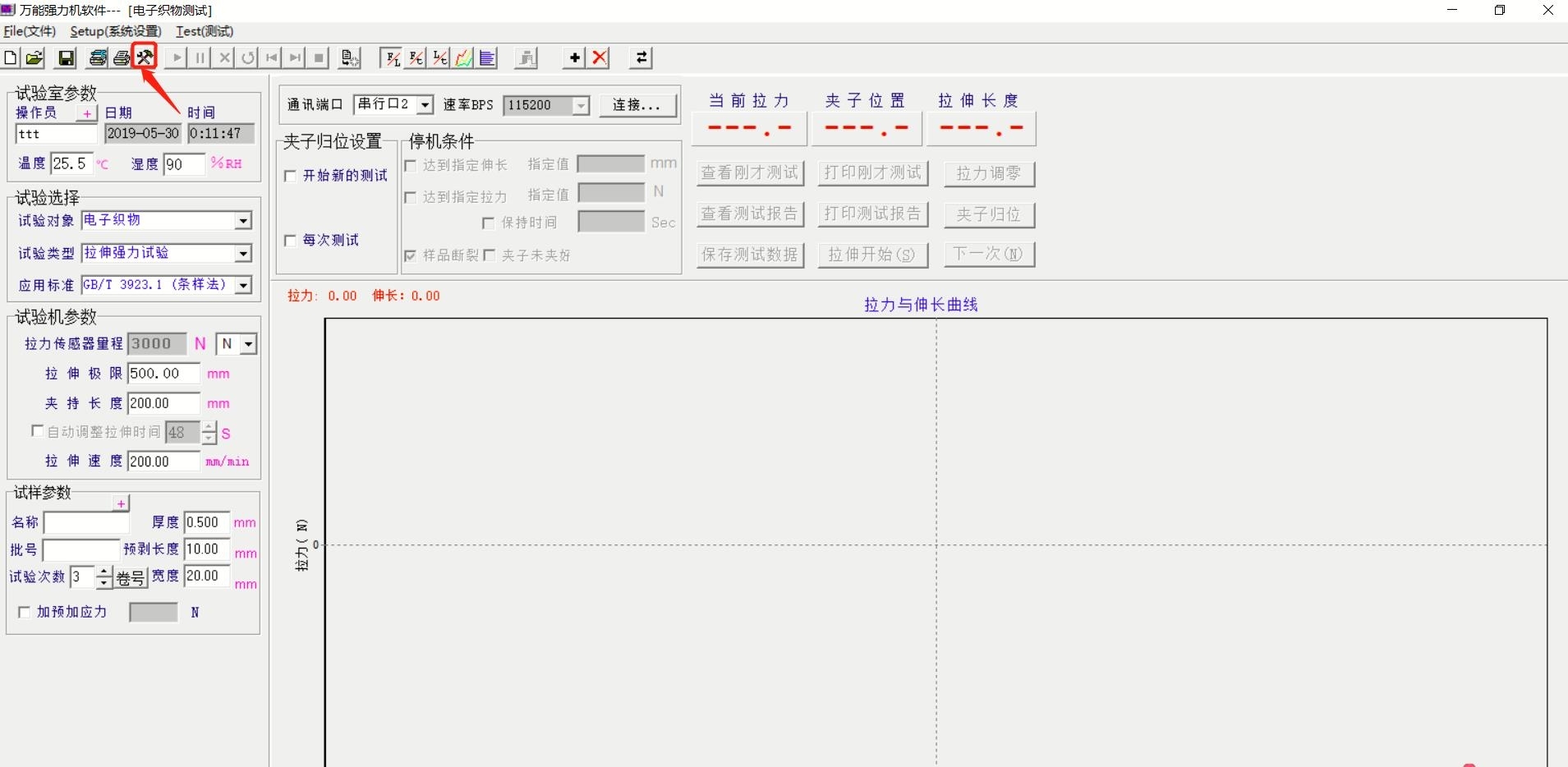Open settings via hammer and wrench icon
The height and width of the screenshot is (767, 1568).
coord(145,57)
